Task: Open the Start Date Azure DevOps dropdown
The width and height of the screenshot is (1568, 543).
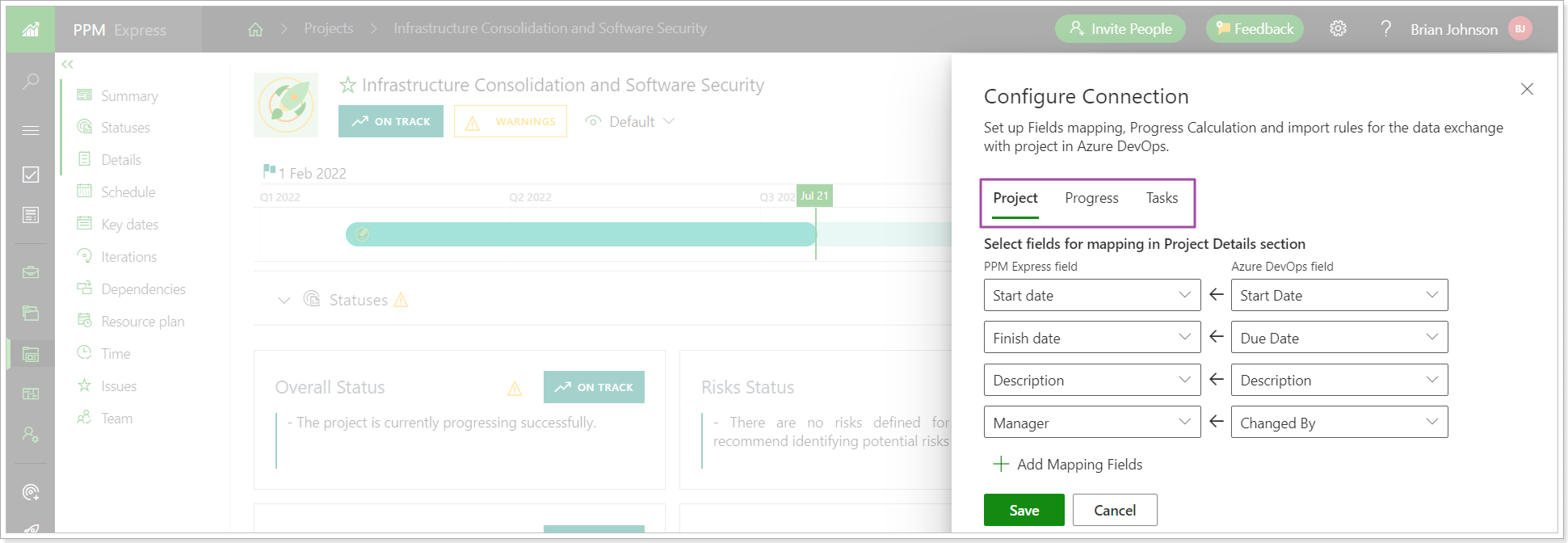Action: (x=1339, y=295)
